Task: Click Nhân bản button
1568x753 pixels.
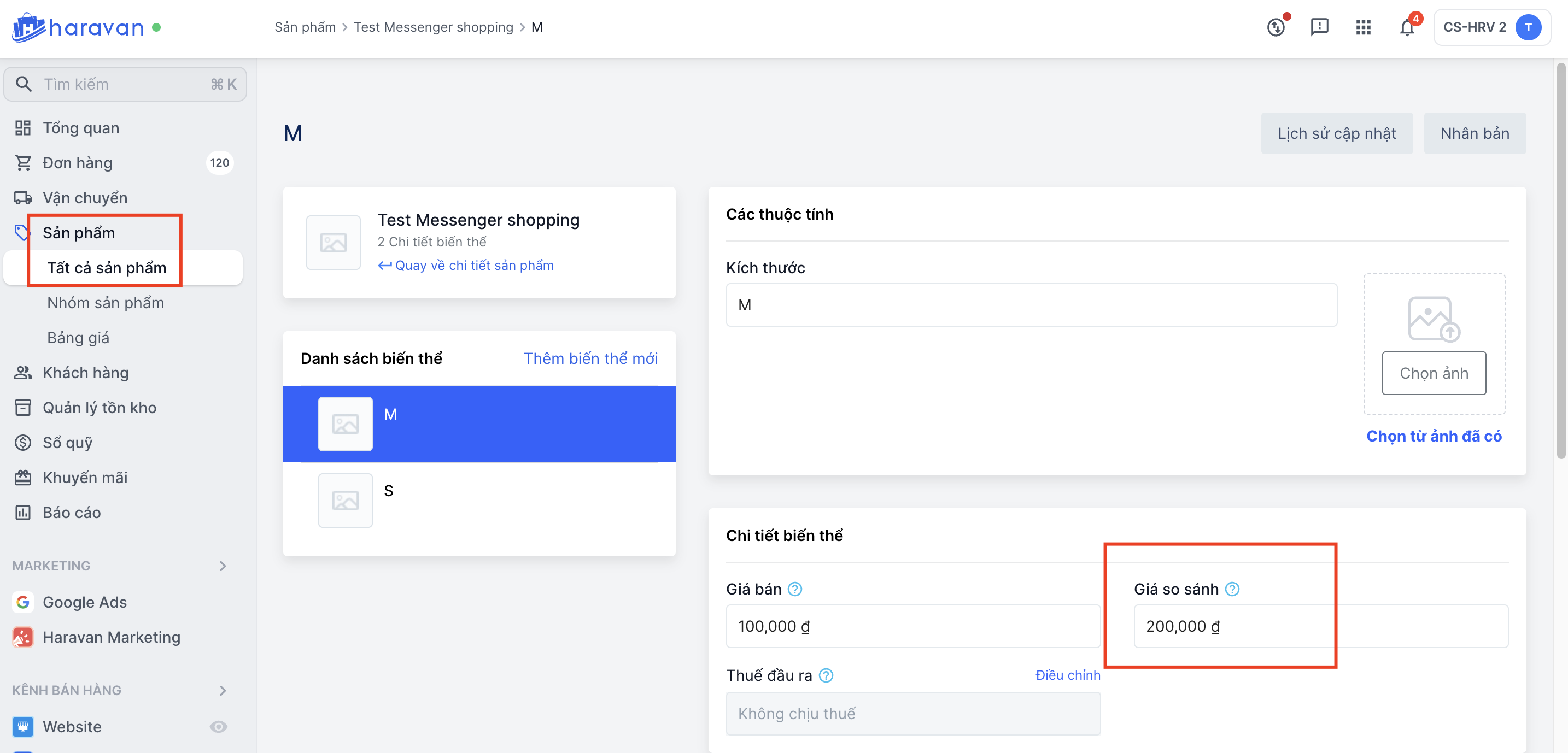Action: point(1475,133)
